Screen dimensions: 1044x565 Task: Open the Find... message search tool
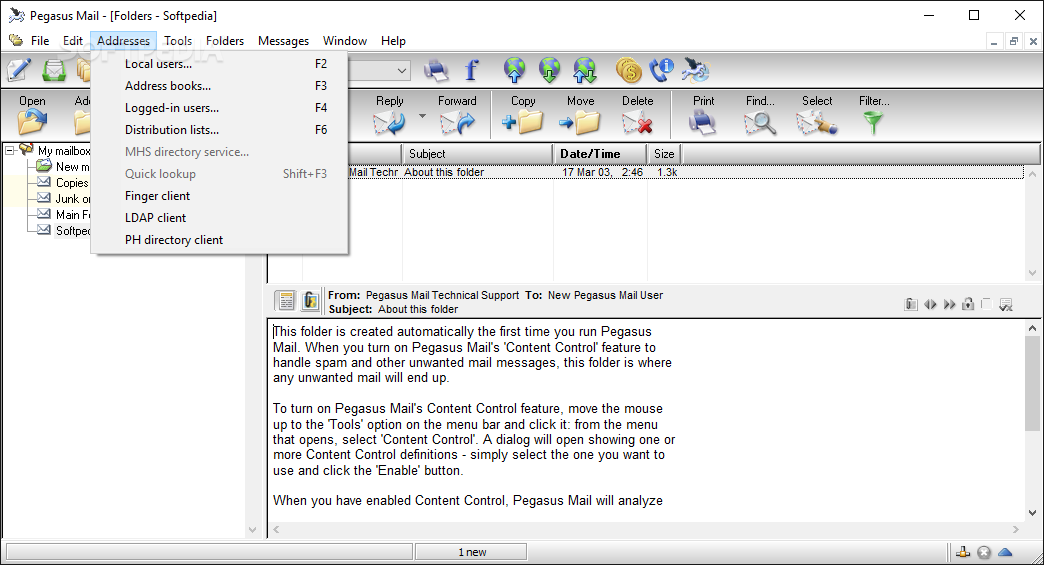point(760,114)
